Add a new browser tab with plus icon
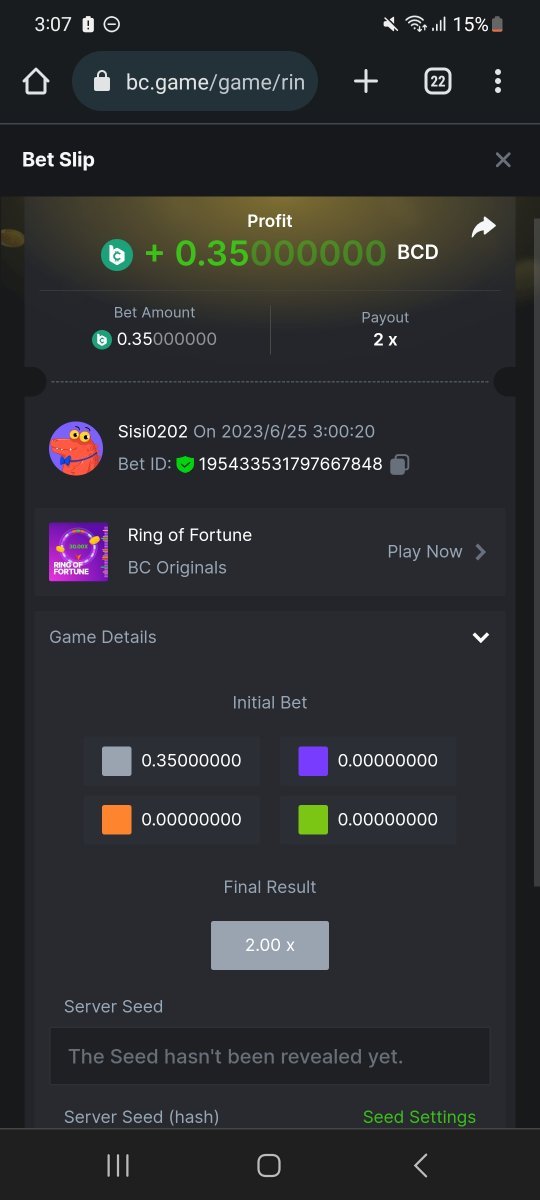Image resolution: width=540 pixels, height=1200 pixels. tap(366, 81)
